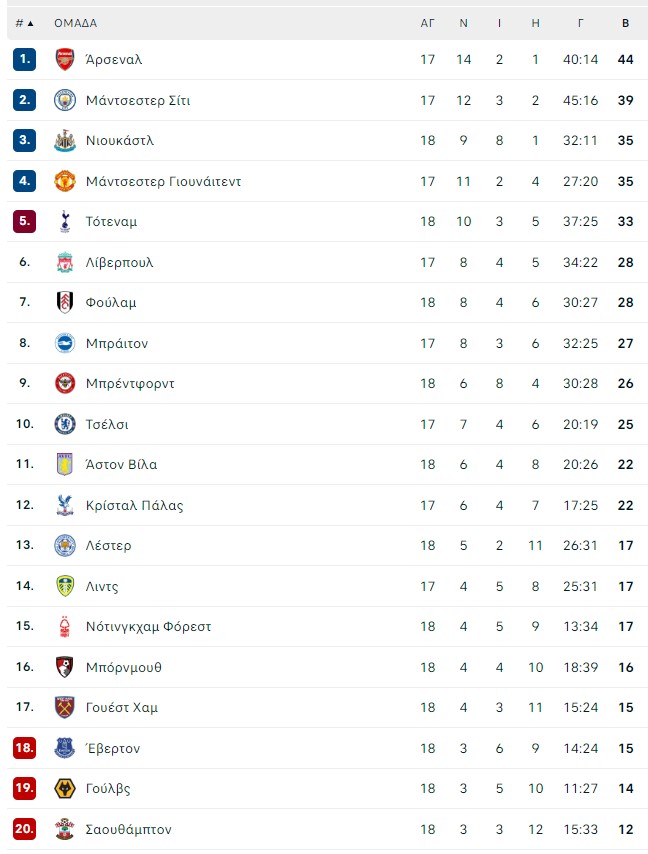Click the red relegation badge number 20
Image resolution: width=648 pixels, height=854 pixels.
point(25,829)
